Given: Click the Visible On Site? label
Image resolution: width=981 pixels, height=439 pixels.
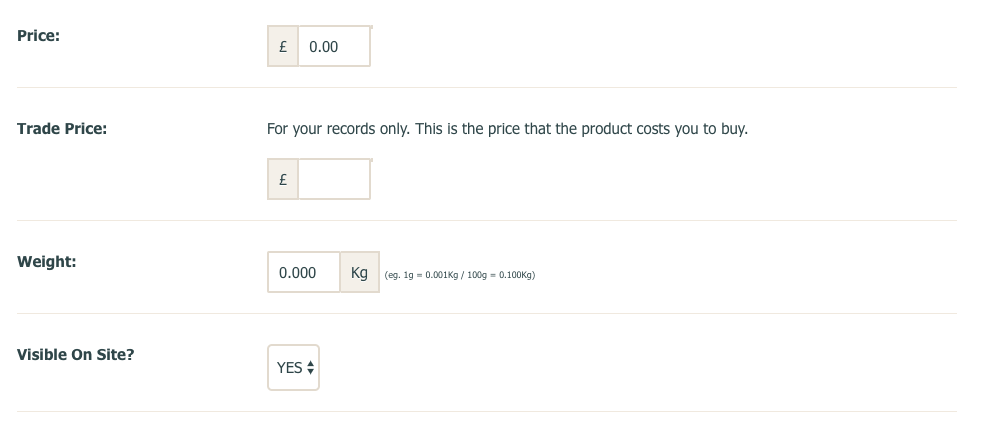Looking at the screenshot, I should pos(76,355).
